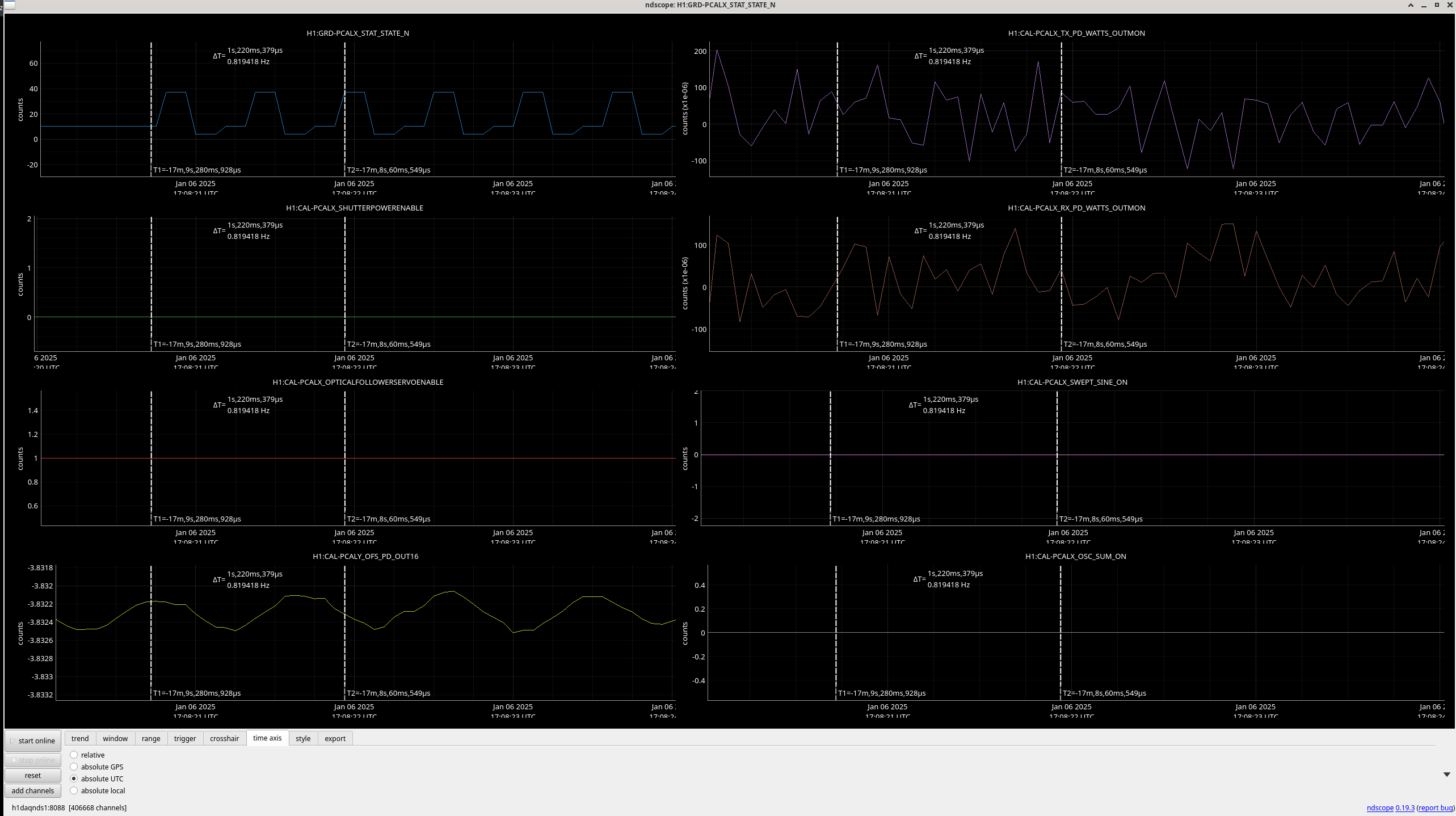Click the report bug link
The width and height of the screenshot is (1456, 816).
coord(1436,807)
